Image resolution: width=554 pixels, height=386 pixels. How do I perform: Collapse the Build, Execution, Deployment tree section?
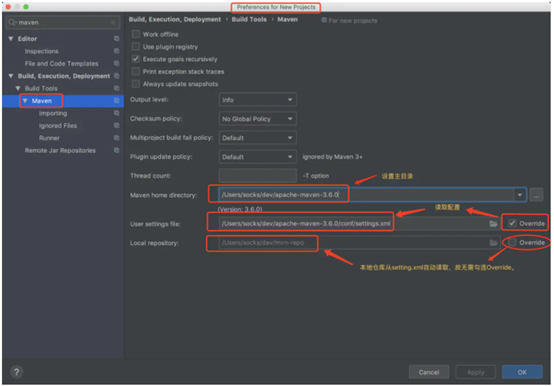coord(11,76)
